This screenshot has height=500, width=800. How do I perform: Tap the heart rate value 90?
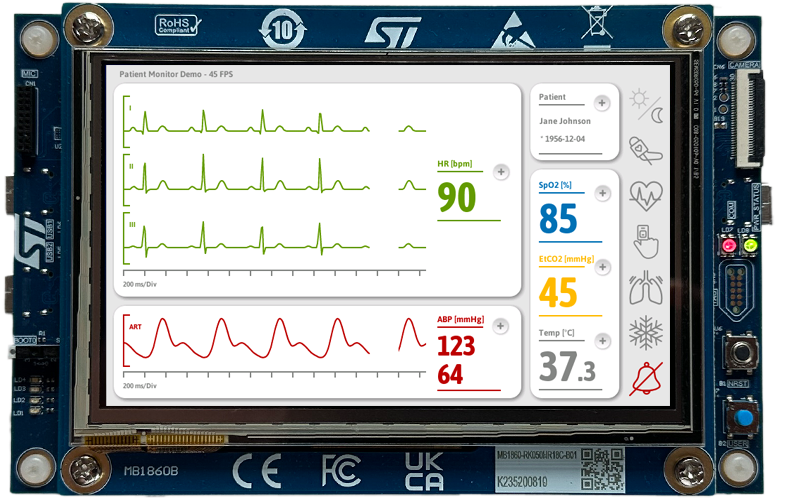tap(457, 197)
